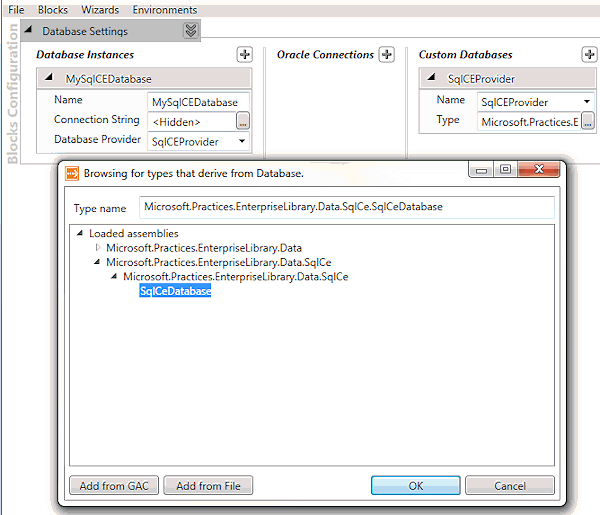Click the hidden Connection String field
Screen dimensions: 600x515
point(192,122)
